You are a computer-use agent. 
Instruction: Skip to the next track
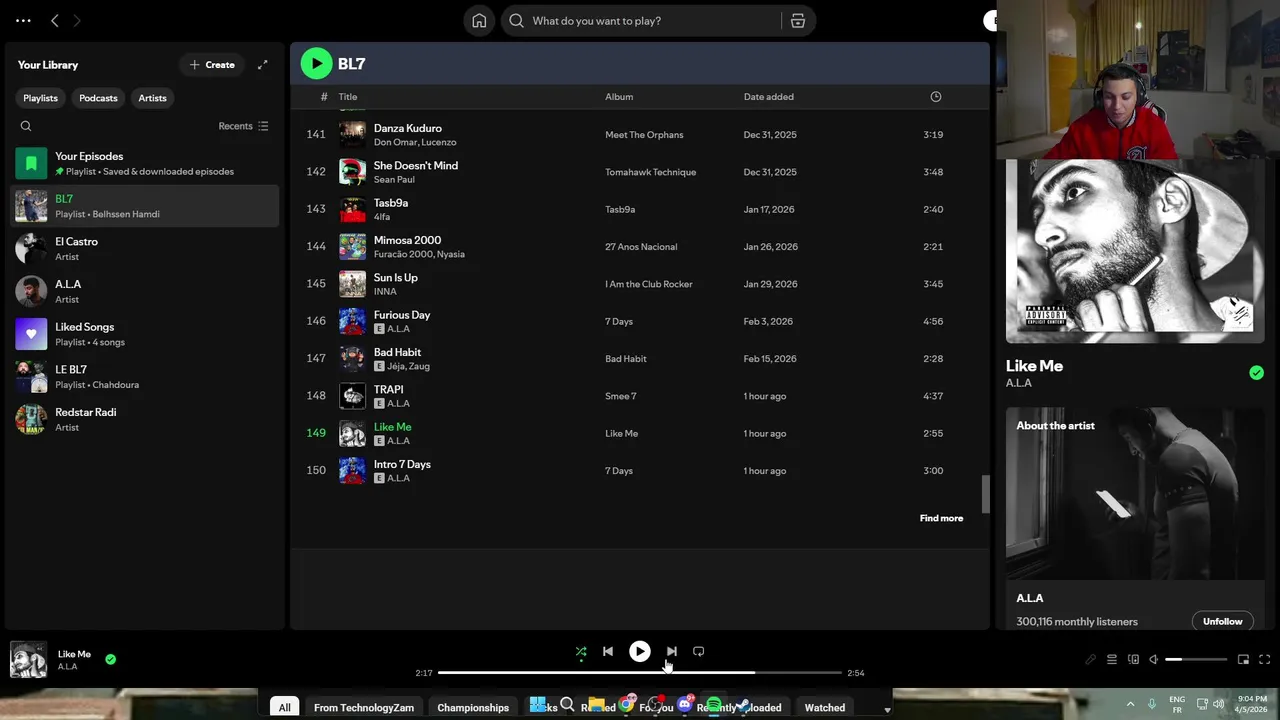click(671, 651)
